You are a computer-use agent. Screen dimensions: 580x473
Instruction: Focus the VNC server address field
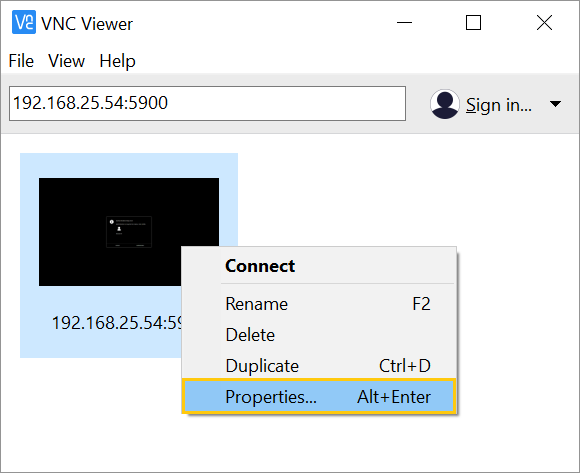207,104
